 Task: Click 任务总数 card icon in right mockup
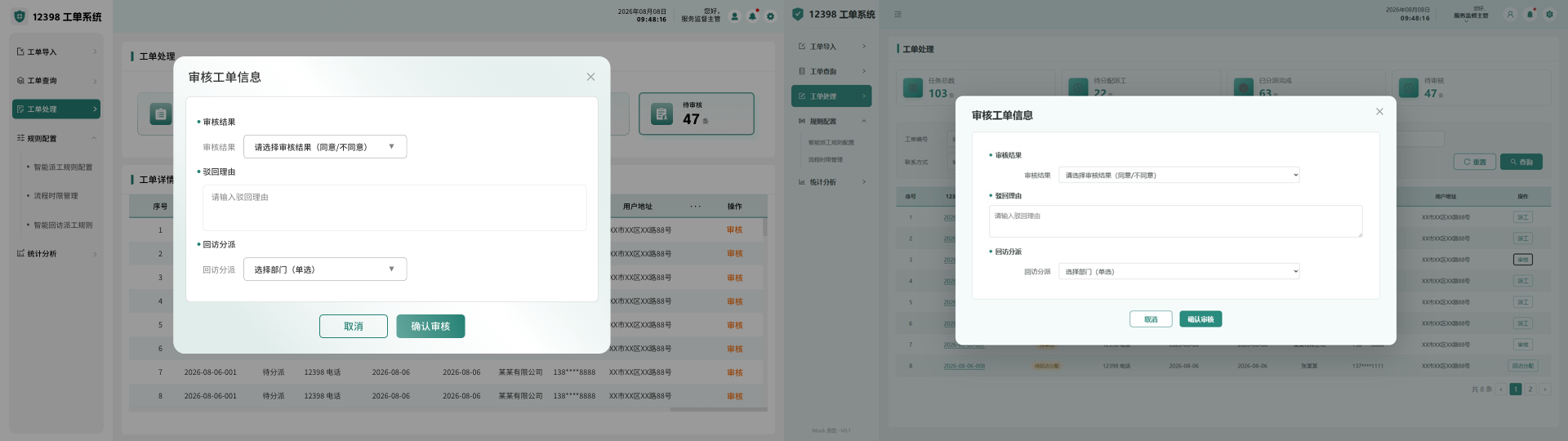pos(913,87)
